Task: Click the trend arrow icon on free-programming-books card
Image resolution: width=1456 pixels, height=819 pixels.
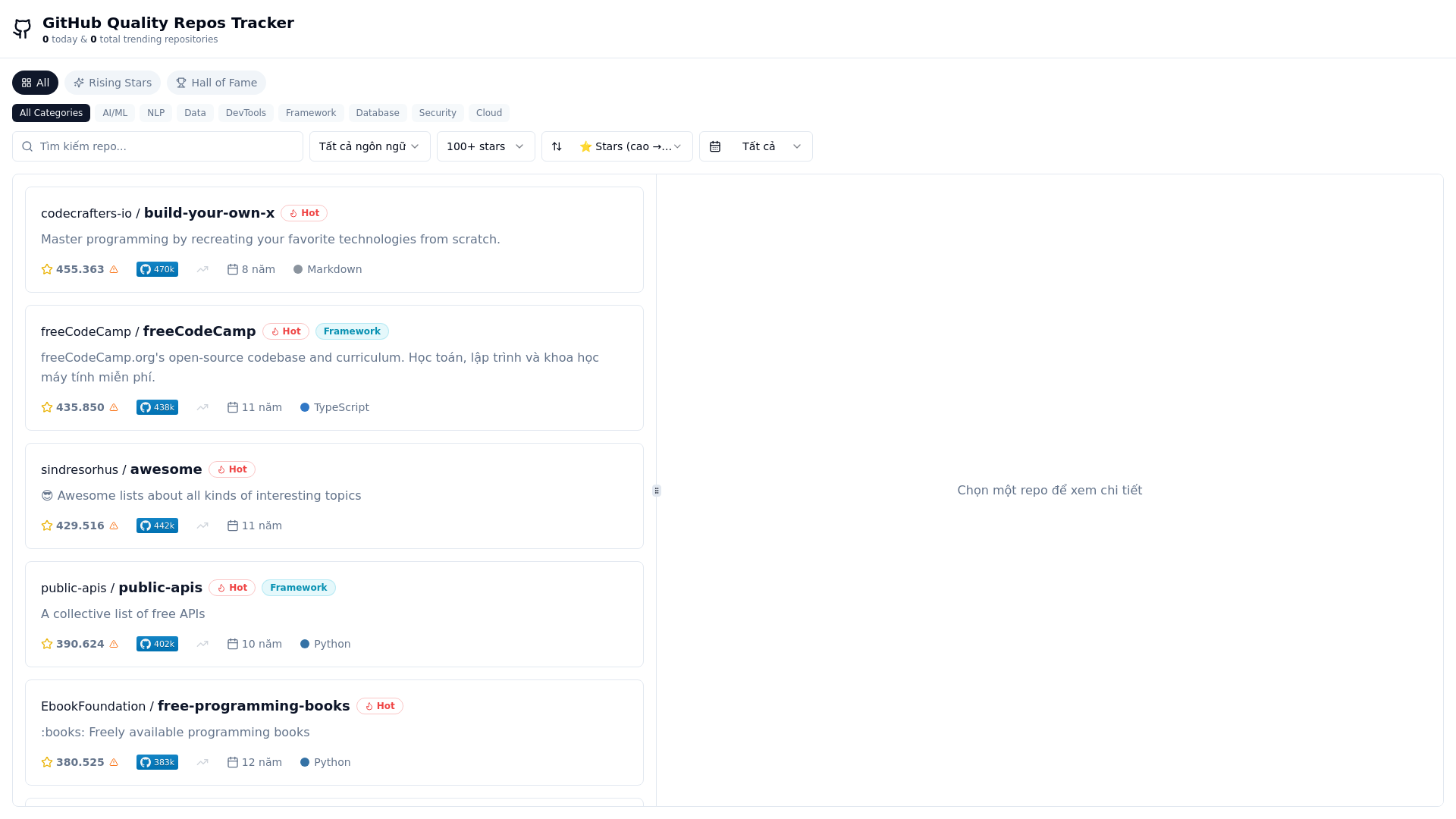Action: tap(202, 762)
